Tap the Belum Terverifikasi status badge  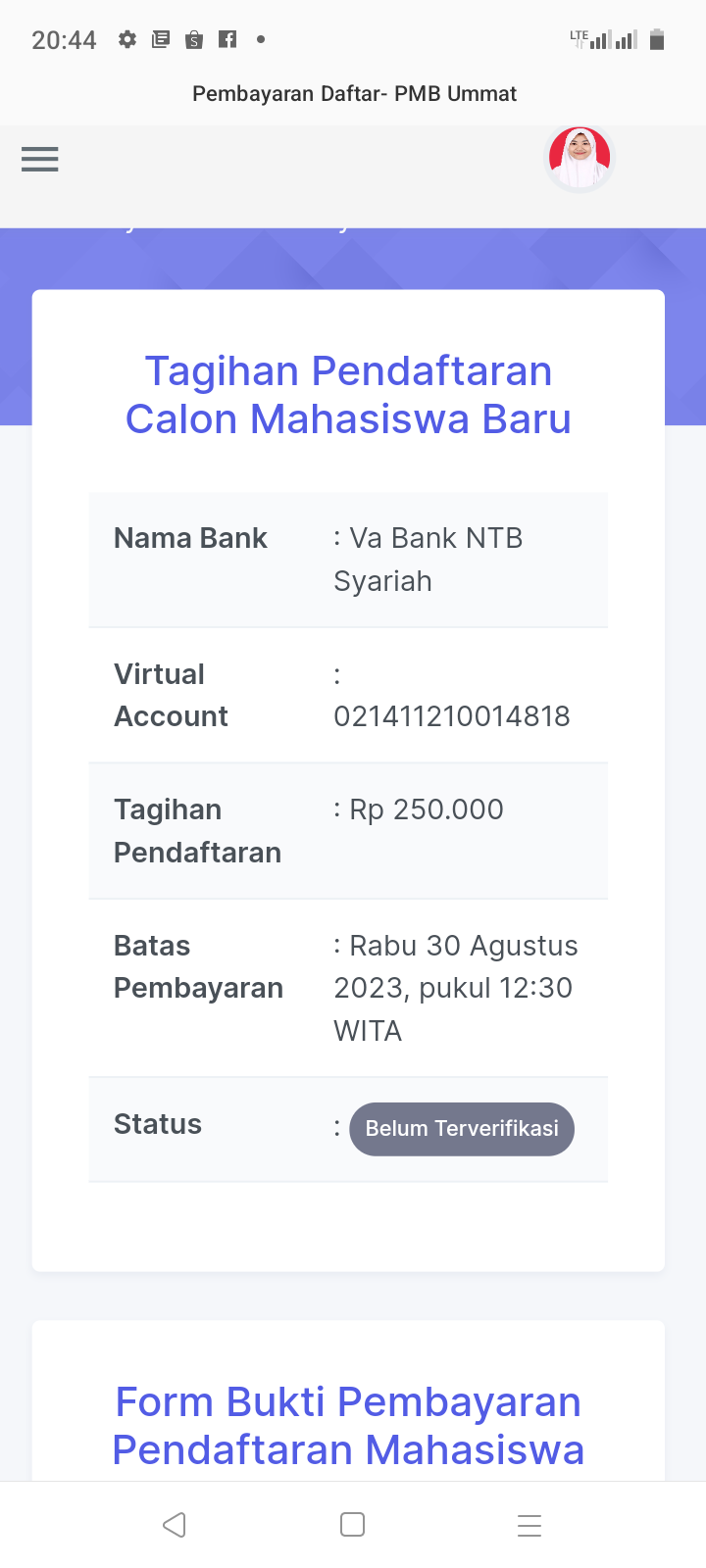pos(462,1129)
